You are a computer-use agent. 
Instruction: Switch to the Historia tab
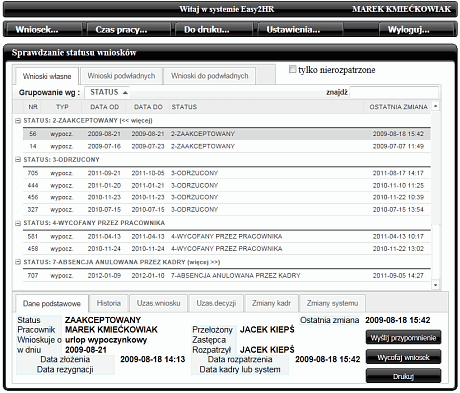click(x=109, y=303)
